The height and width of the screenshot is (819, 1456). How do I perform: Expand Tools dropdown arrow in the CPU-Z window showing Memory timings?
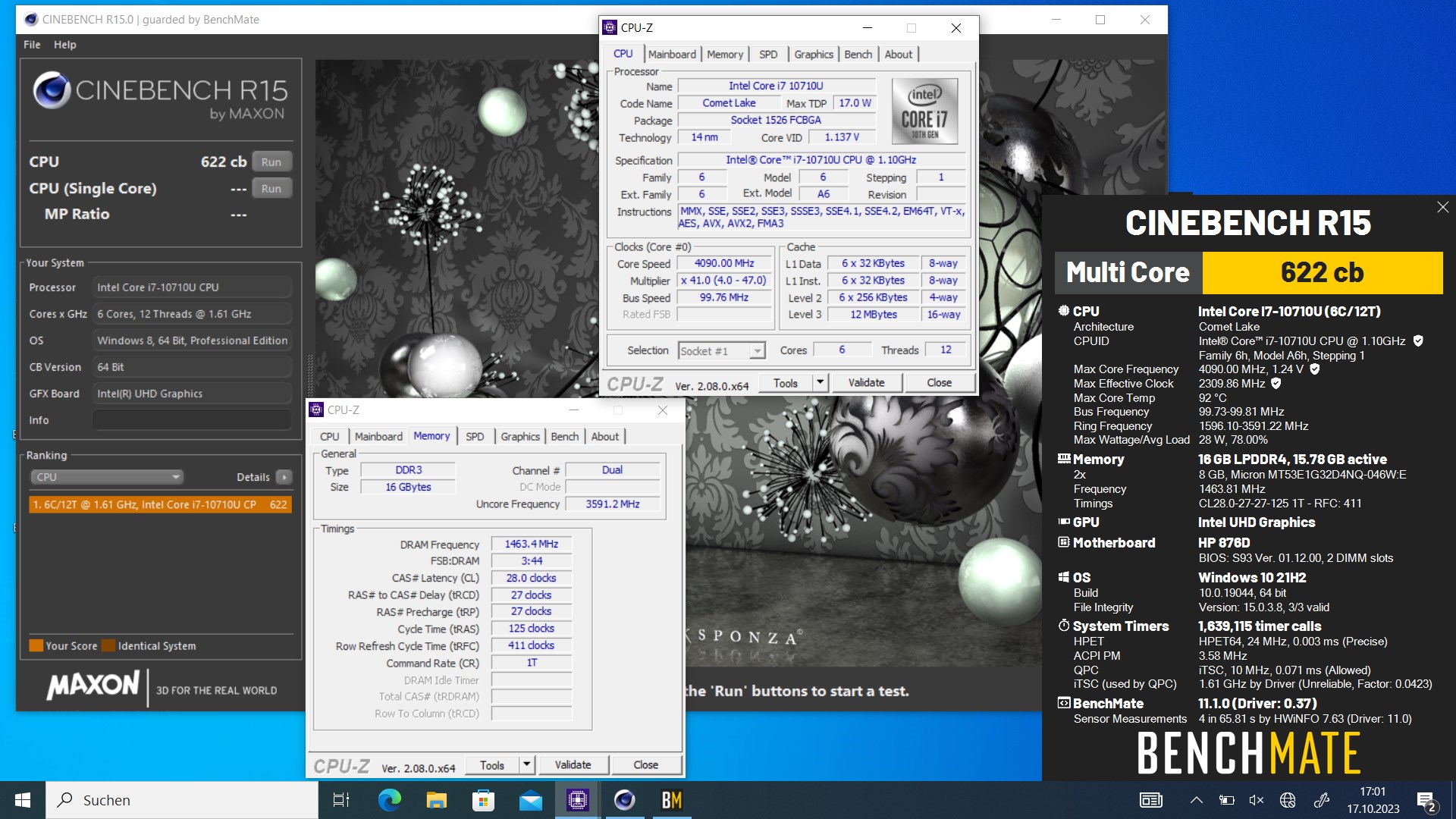pyautogui.click(x=526, y=765)
